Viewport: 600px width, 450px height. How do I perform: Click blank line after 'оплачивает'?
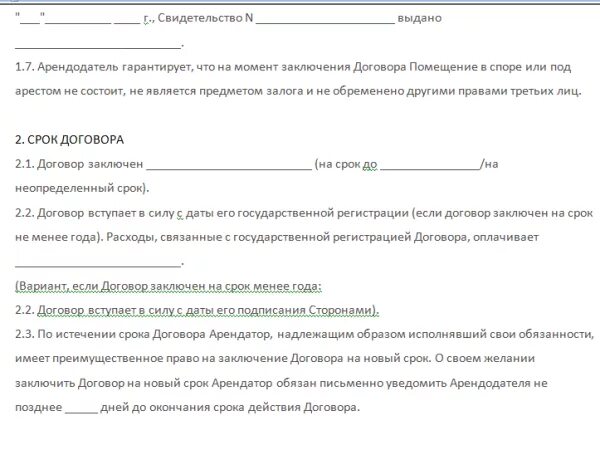coord(98,265)
